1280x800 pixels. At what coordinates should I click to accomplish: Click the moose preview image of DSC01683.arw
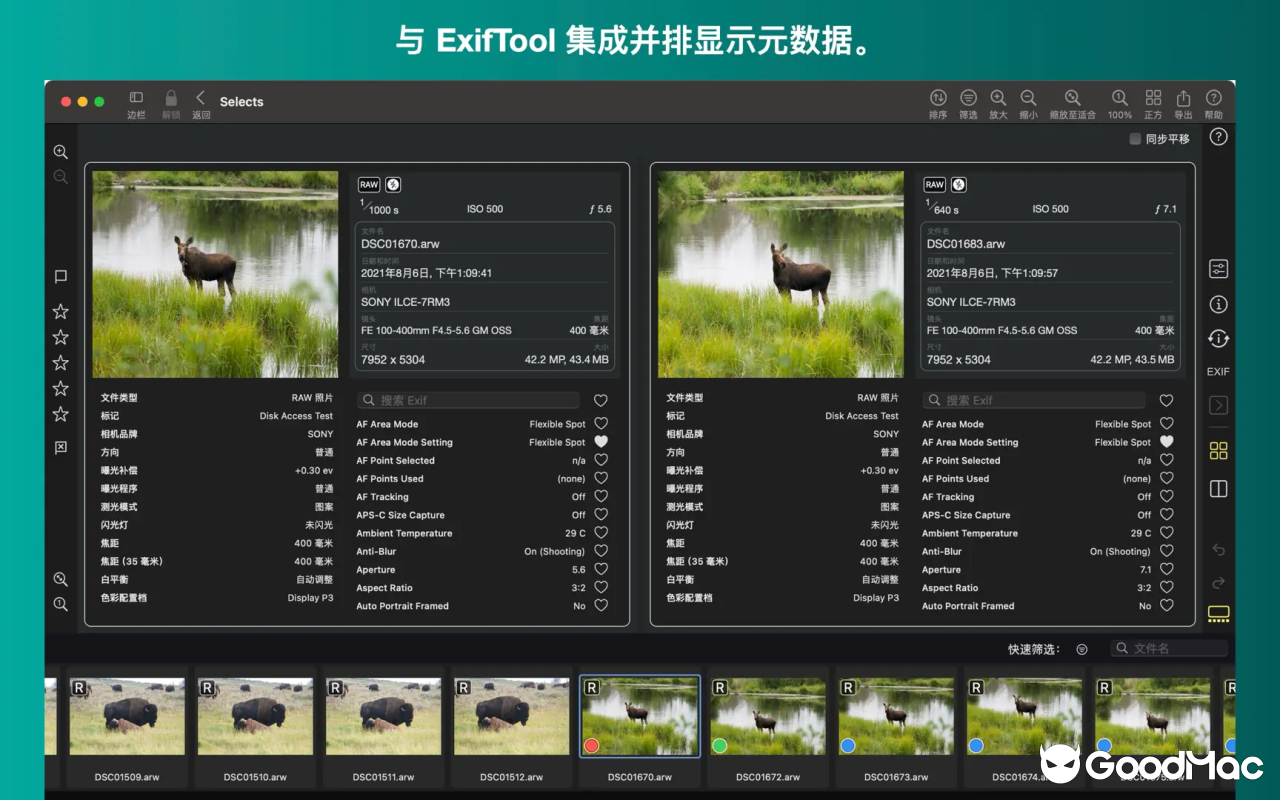point(780,274)
